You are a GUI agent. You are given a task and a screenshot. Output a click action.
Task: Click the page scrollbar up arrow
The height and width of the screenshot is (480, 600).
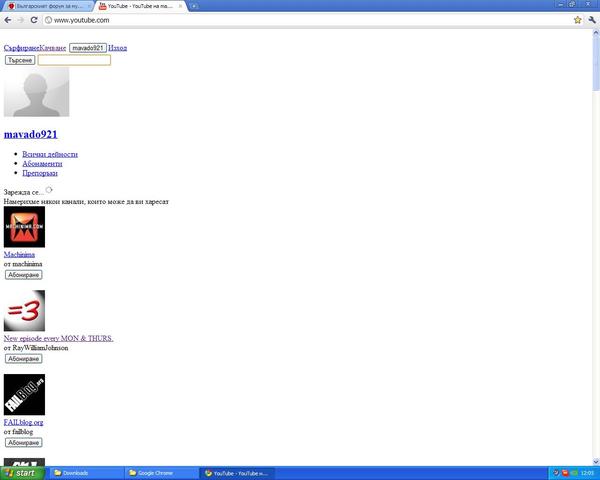coord(596,33)
